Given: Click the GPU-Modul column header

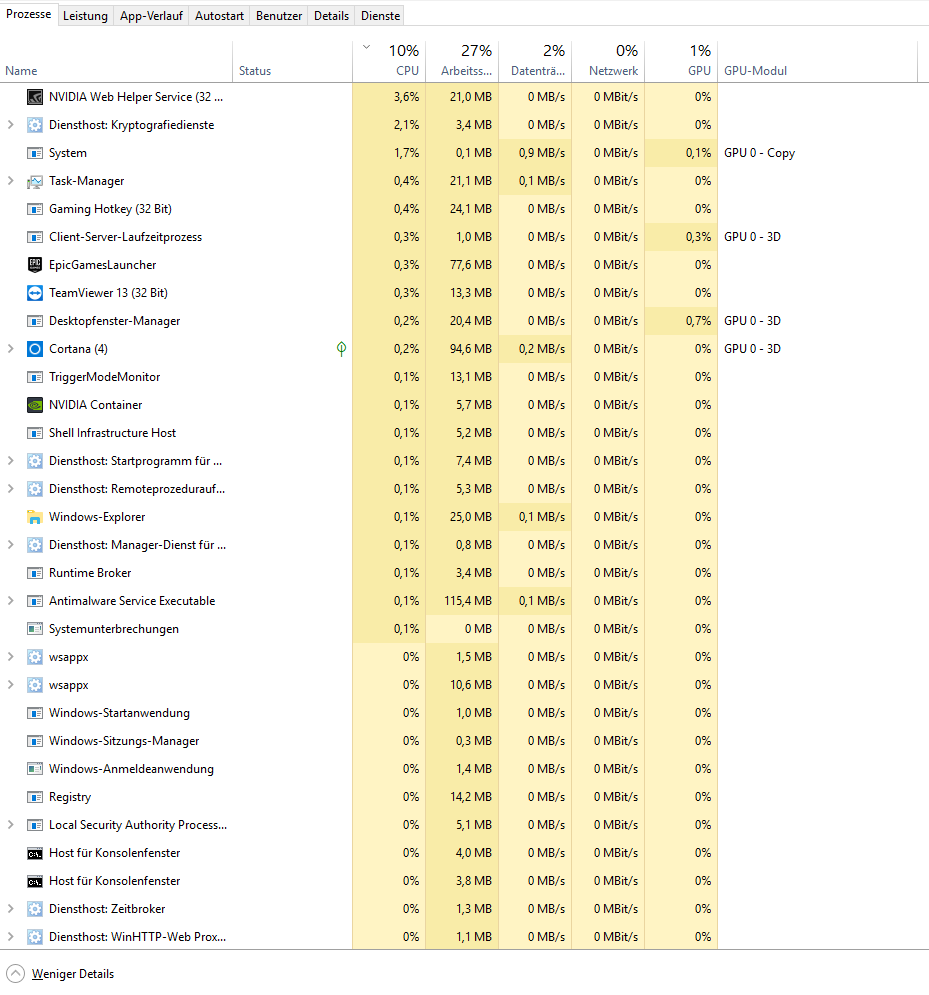Looking at the screenshot, I should point(817,61).
